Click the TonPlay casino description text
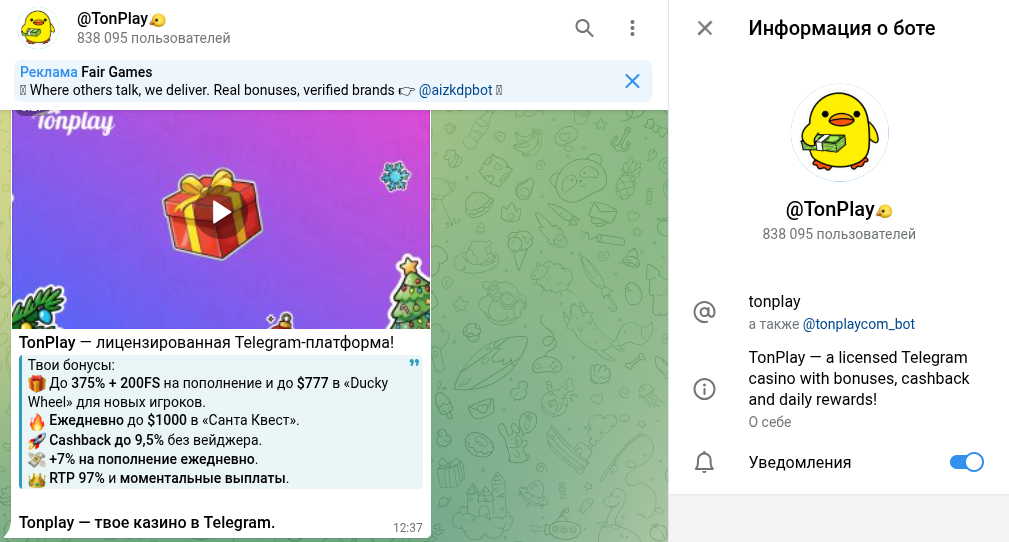The height and width of the screenshot is (542, 1009). [x=859, y=378]
